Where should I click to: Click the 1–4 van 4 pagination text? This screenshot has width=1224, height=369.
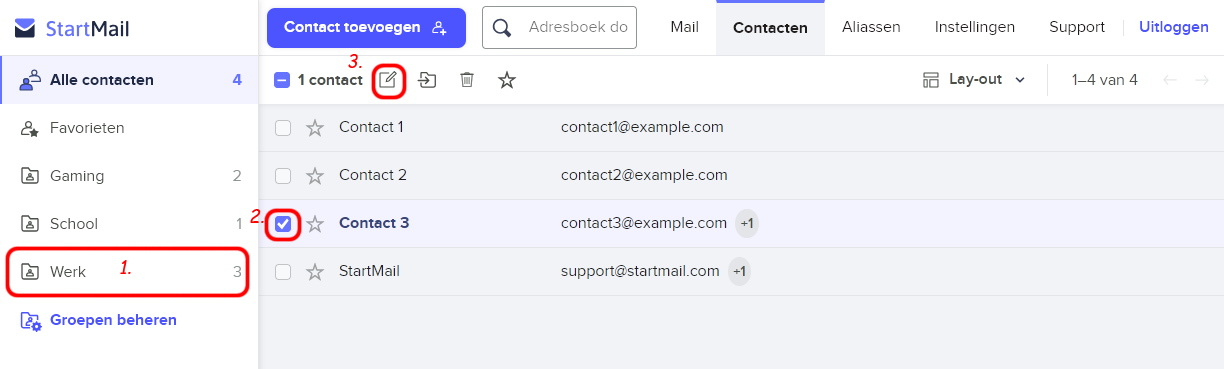1105,80
